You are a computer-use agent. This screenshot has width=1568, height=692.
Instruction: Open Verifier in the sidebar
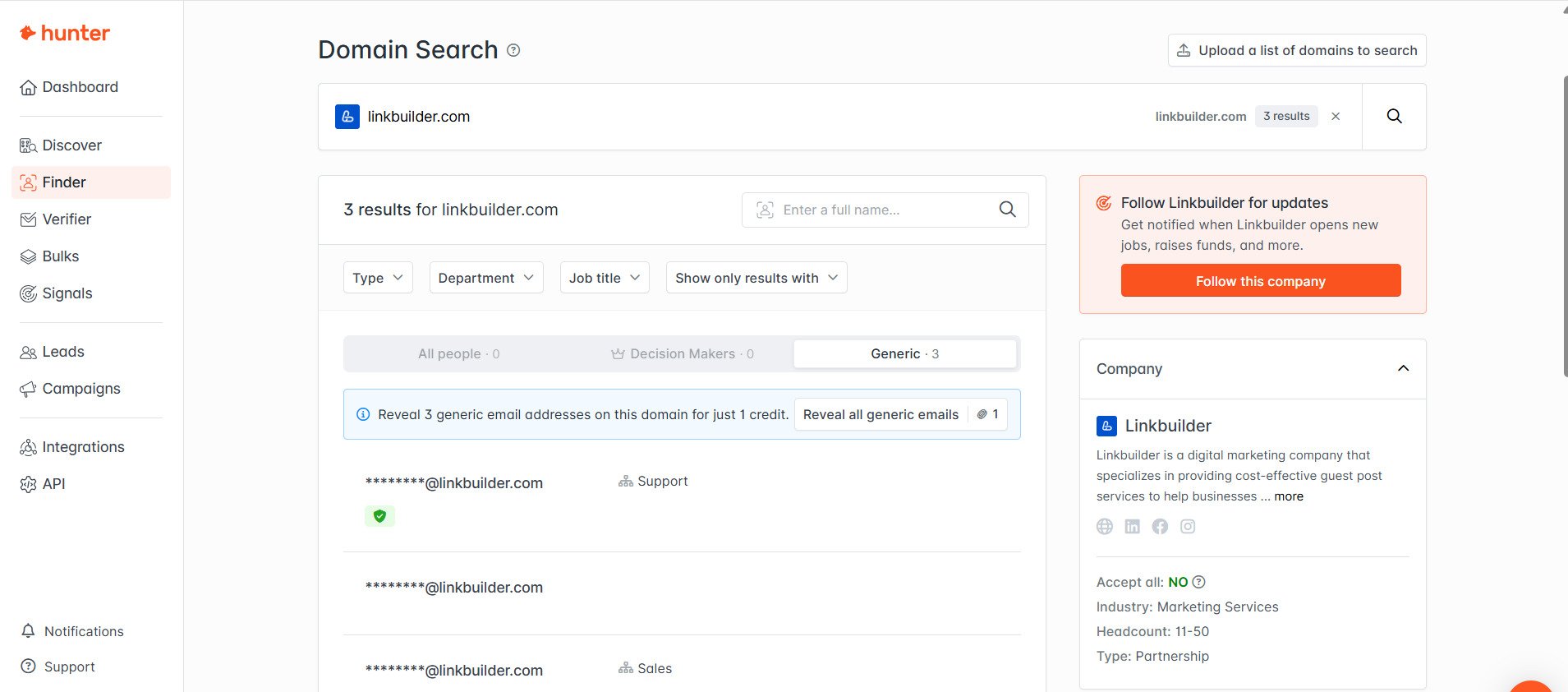91,219
